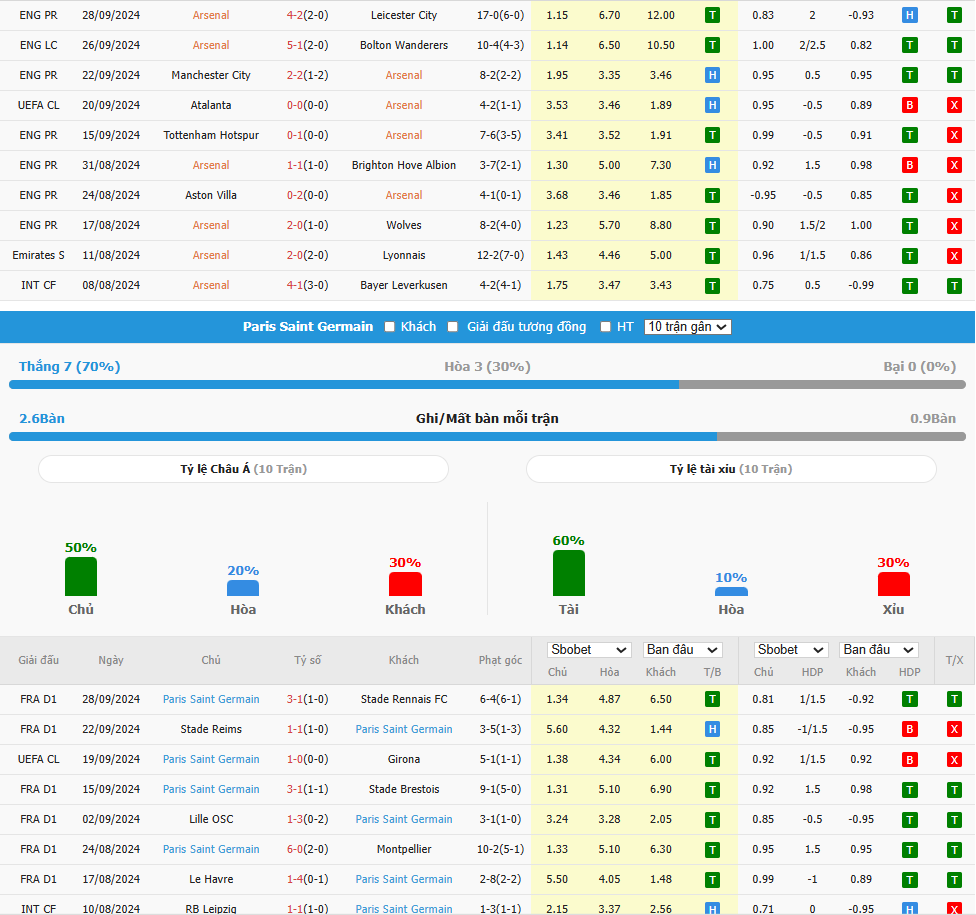Open Paris Saint Germain link in the Stade Rennais FC row
The height and width of the screenshot is (915, 976).
tap(211, 699)
